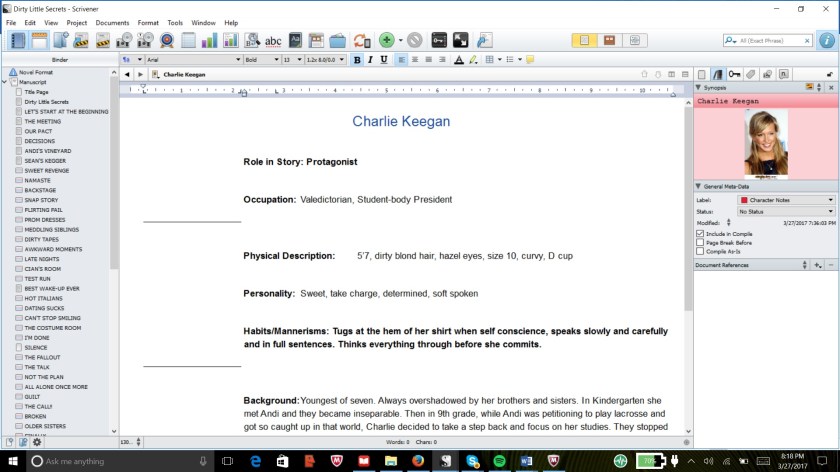This screenshot has width=840, height=472.
Task: Select DIRTY TAPES in the Binder
Action: pyautogui.click(x=41, y=239)
